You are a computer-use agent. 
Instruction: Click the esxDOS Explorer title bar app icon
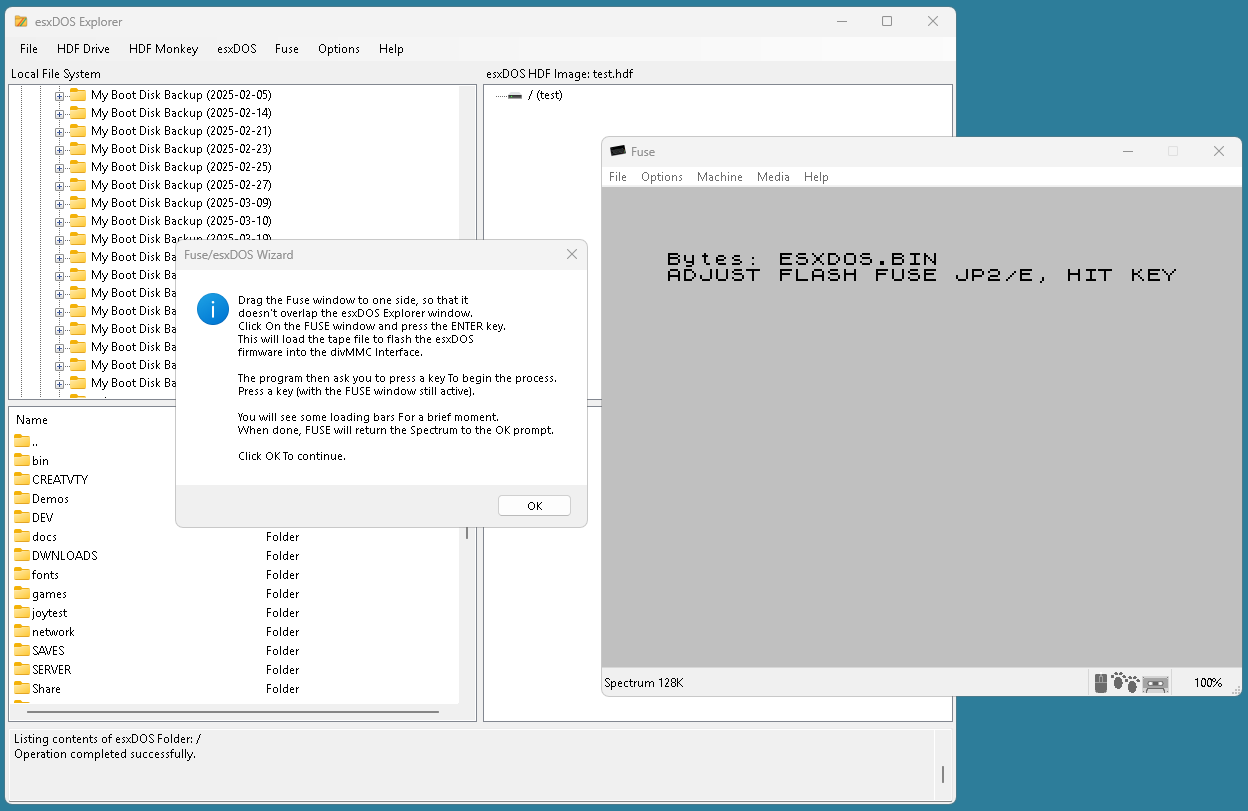(21, 21)
